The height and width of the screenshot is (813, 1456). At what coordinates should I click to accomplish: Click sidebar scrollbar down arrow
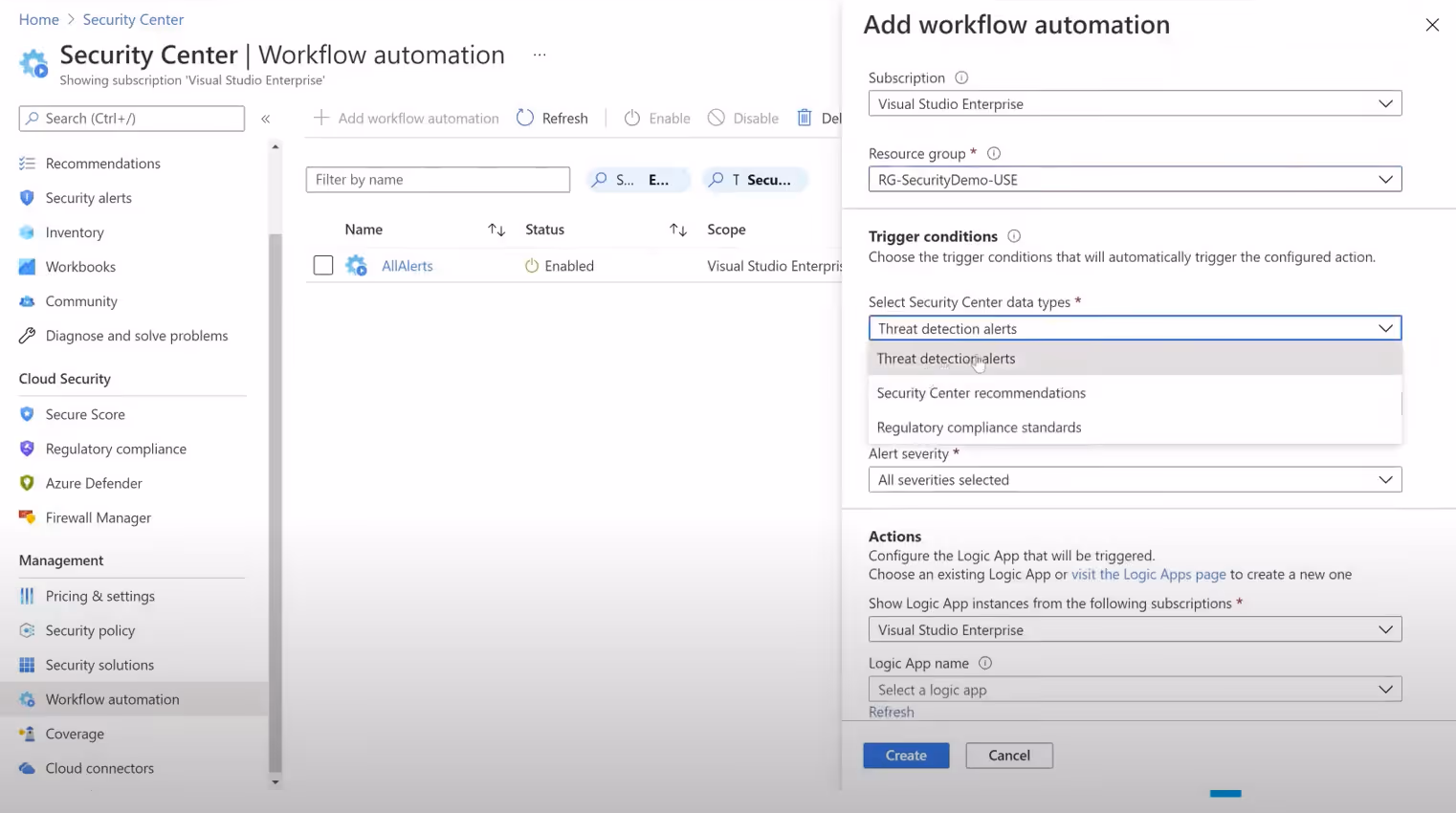(x=276, y=781)
